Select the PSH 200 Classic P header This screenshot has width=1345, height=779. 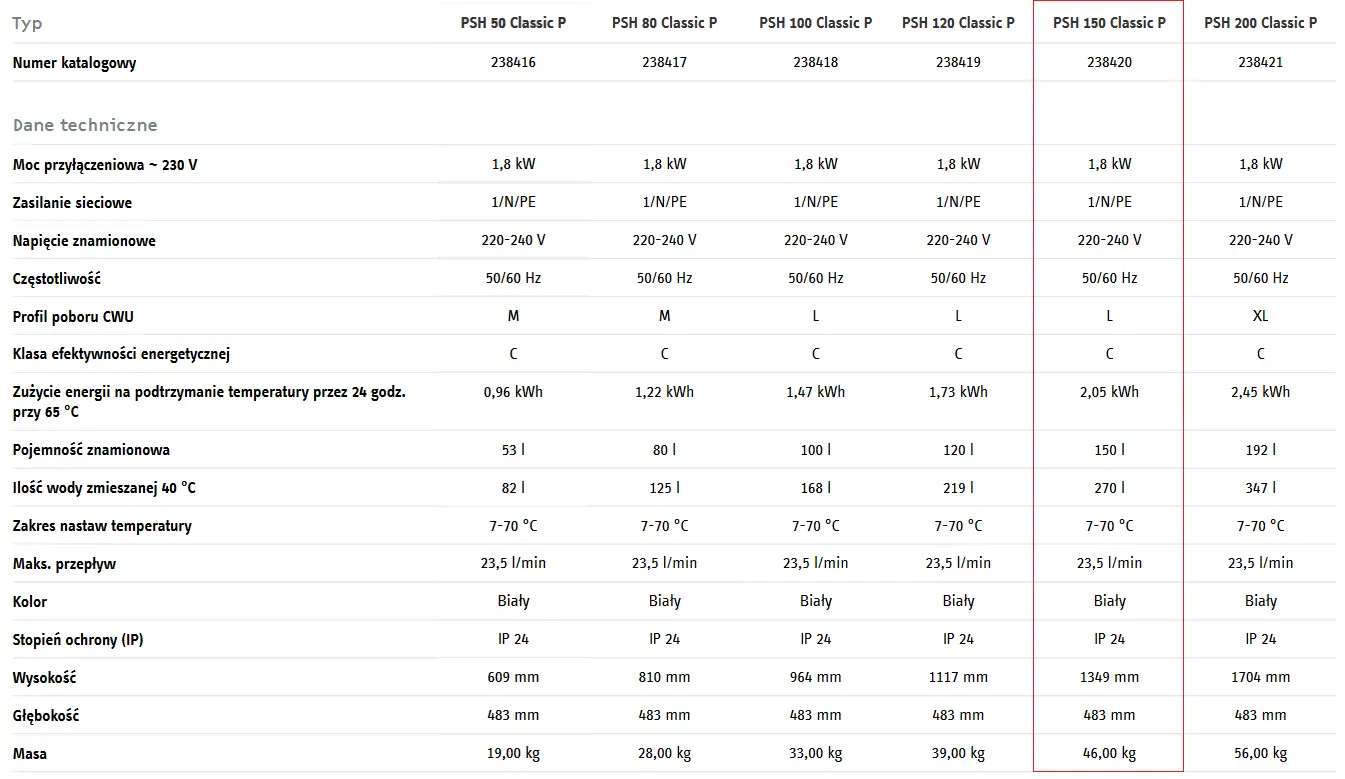click(1260, 23)
